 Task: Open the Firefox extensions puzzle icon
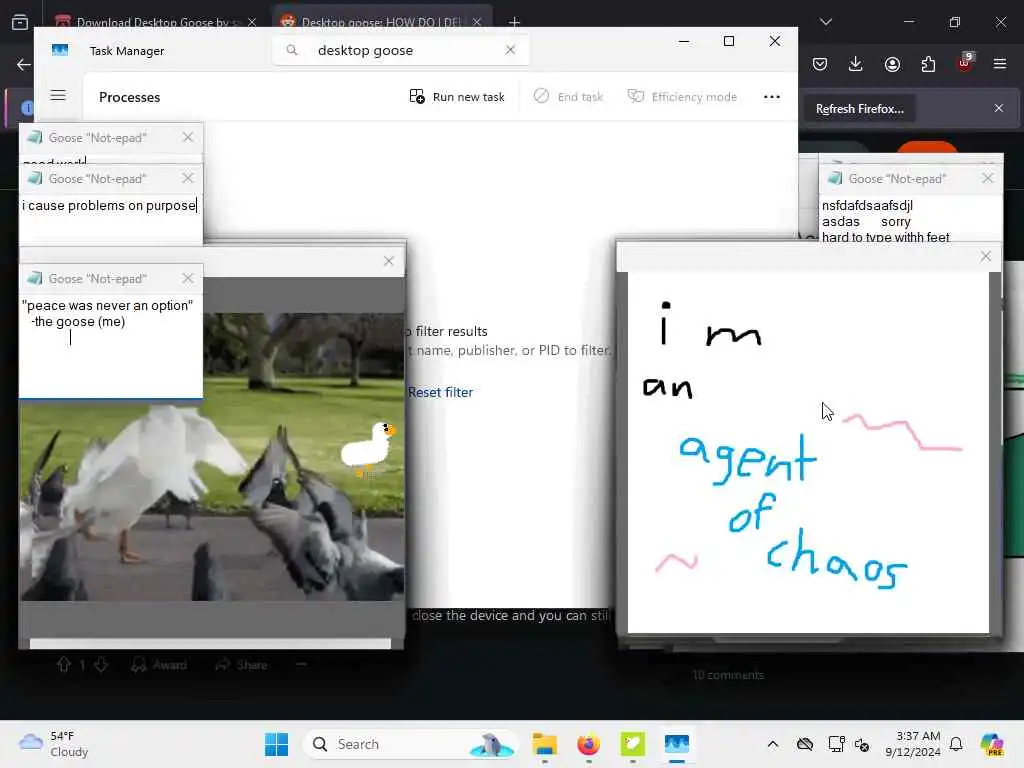click(928, 64)
